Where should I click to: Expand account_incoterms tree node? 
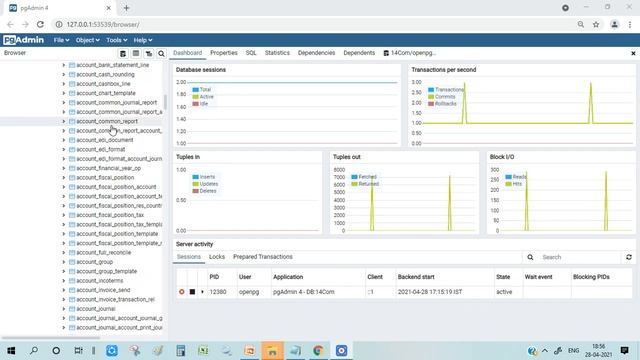(x=64, y=281)
